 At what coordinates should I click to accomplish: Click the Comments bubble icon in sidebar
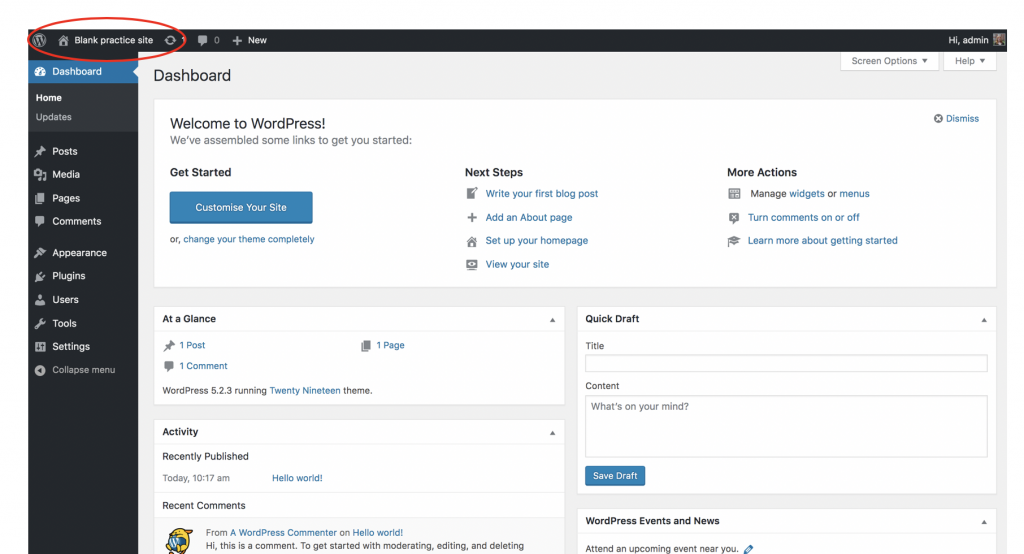(40, 221)
